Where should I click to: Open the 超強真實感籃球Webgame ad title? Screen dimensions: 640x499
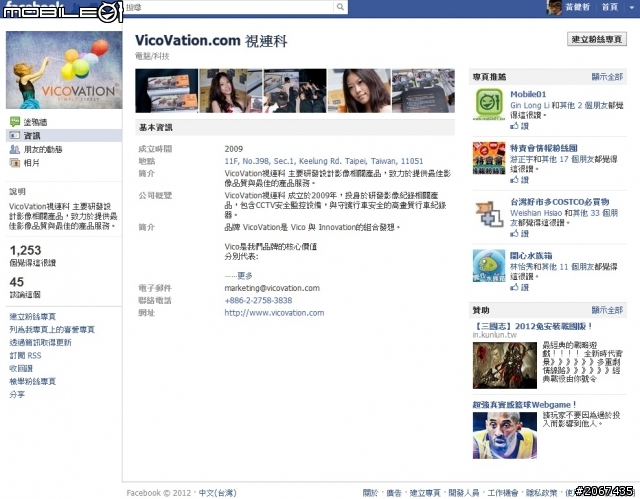click(524, 404)
